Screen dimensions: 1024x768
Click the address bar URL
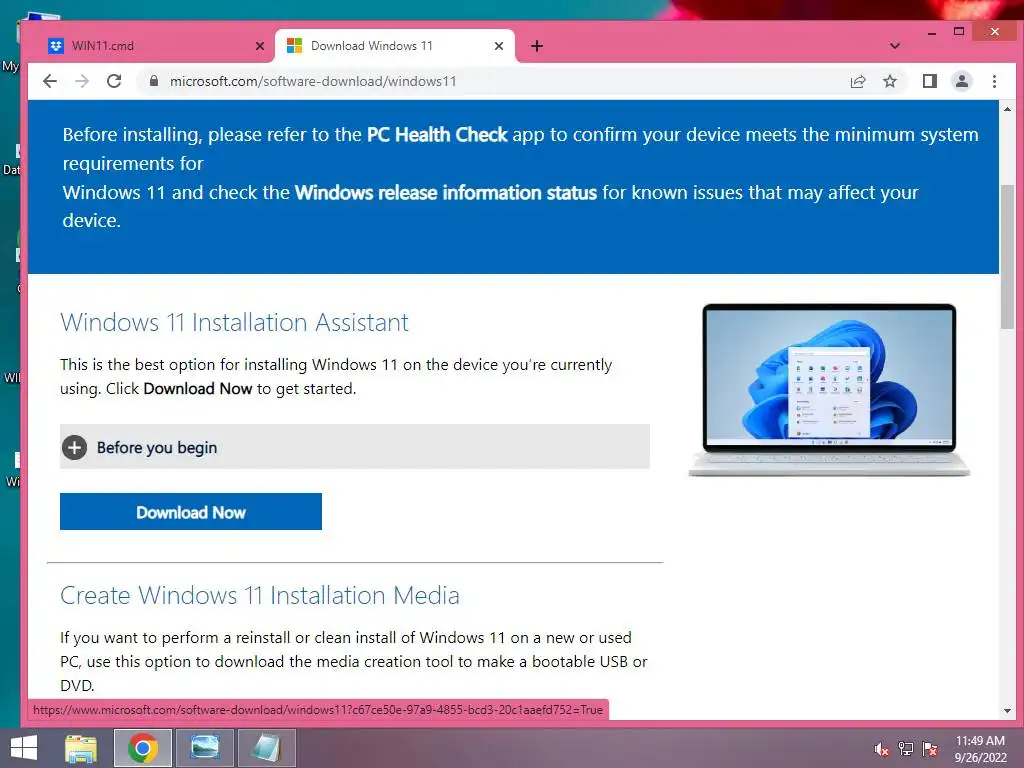pyautogui.click(x=313, y=81)
